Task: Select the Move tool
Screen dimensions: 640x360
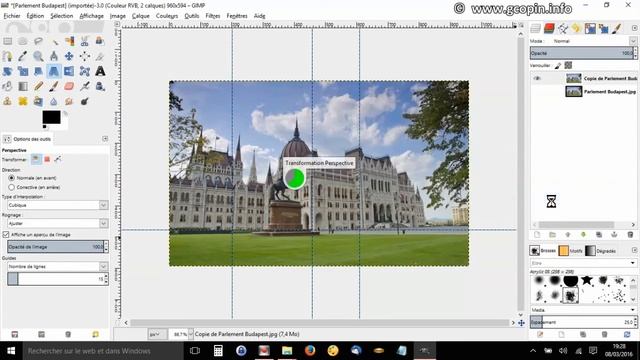Action: pos(69,56)
